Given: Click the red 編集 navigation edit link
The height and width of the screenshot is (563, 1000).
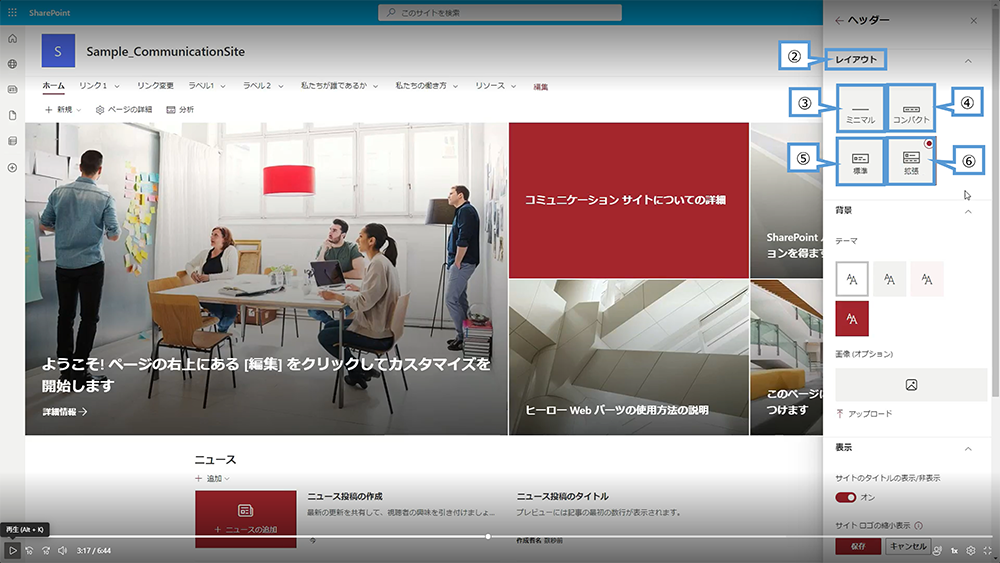Looking at the screenshot, I should click(541, 87).
